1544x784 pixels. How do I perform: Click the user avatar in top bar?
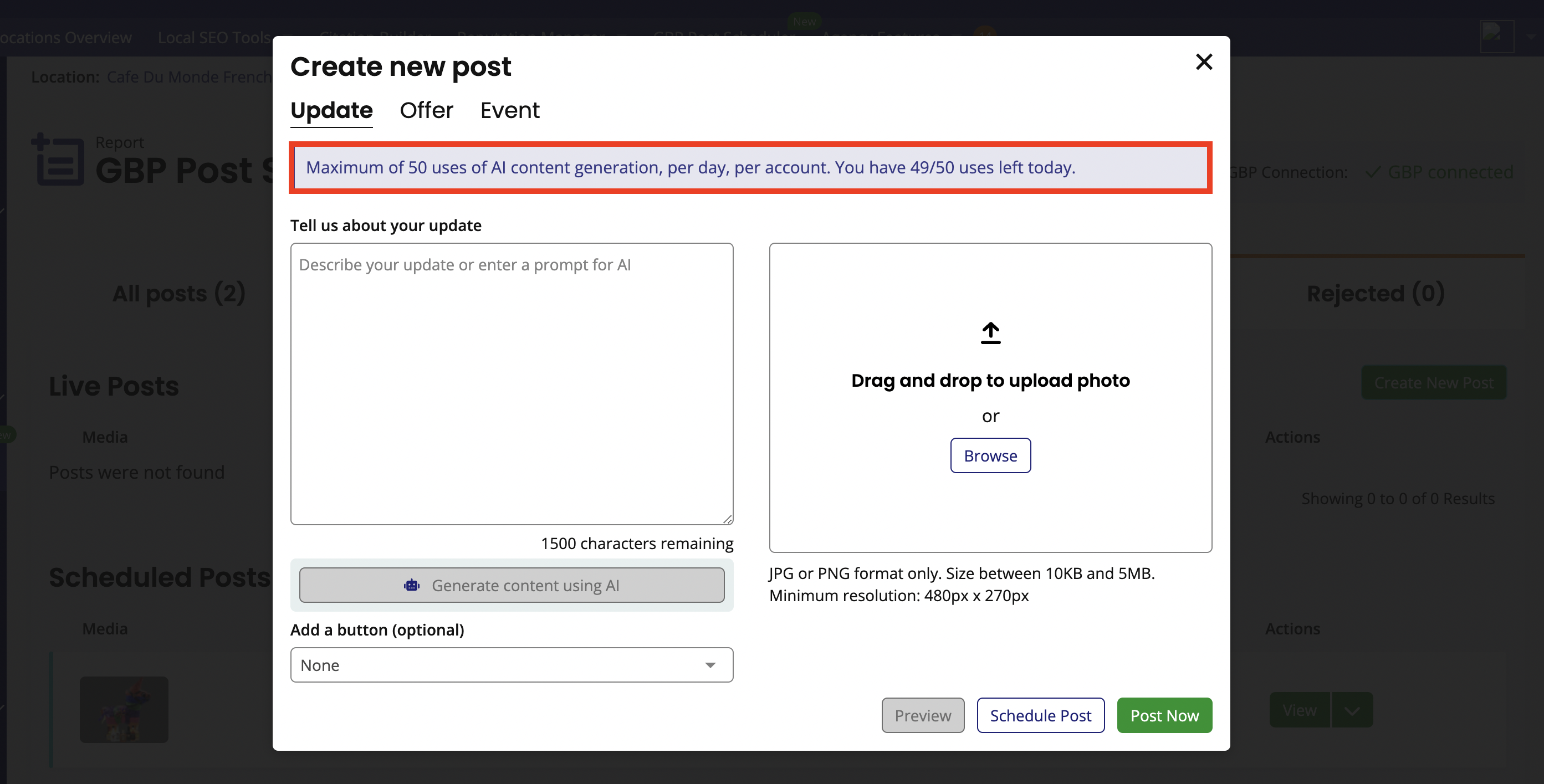[1497, 36]
